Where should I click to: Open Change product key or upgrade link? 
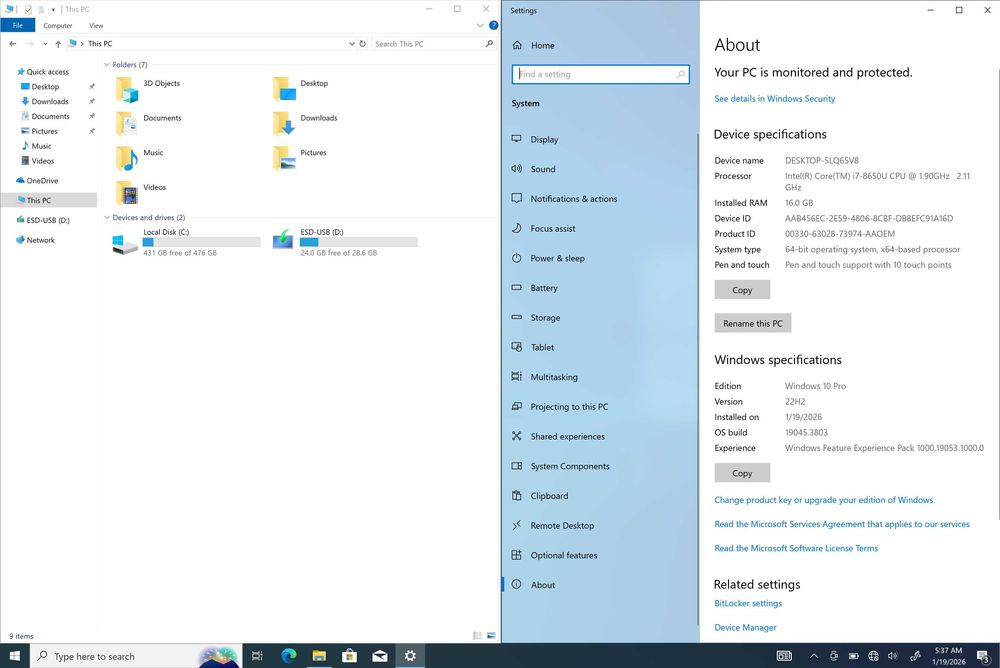pyautogui.click(x=823, y=500)
